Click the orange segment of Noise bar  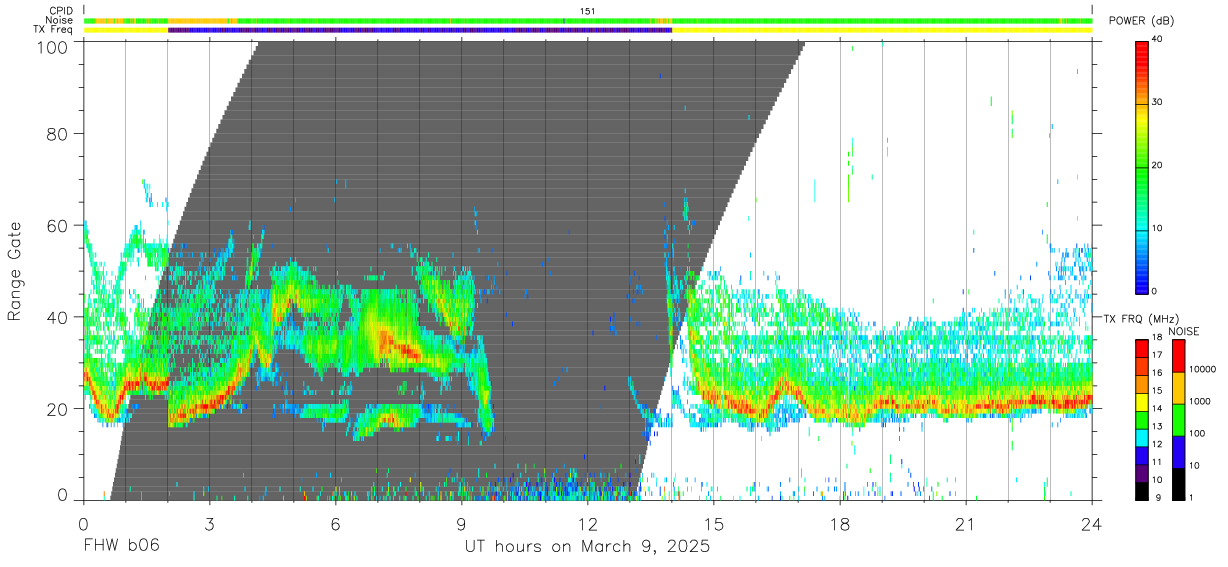(x=200, y=20)
